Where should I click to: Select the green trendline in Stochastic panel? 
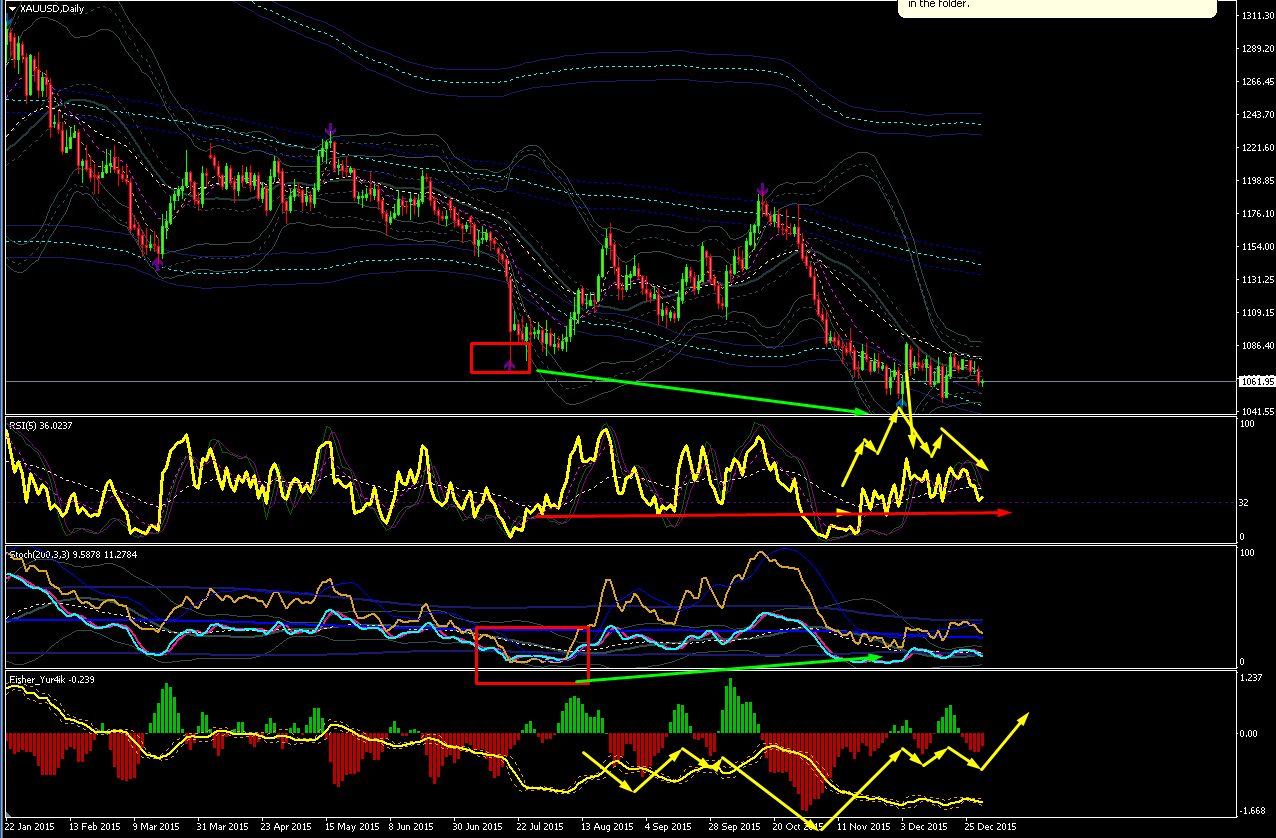point(730,669)
